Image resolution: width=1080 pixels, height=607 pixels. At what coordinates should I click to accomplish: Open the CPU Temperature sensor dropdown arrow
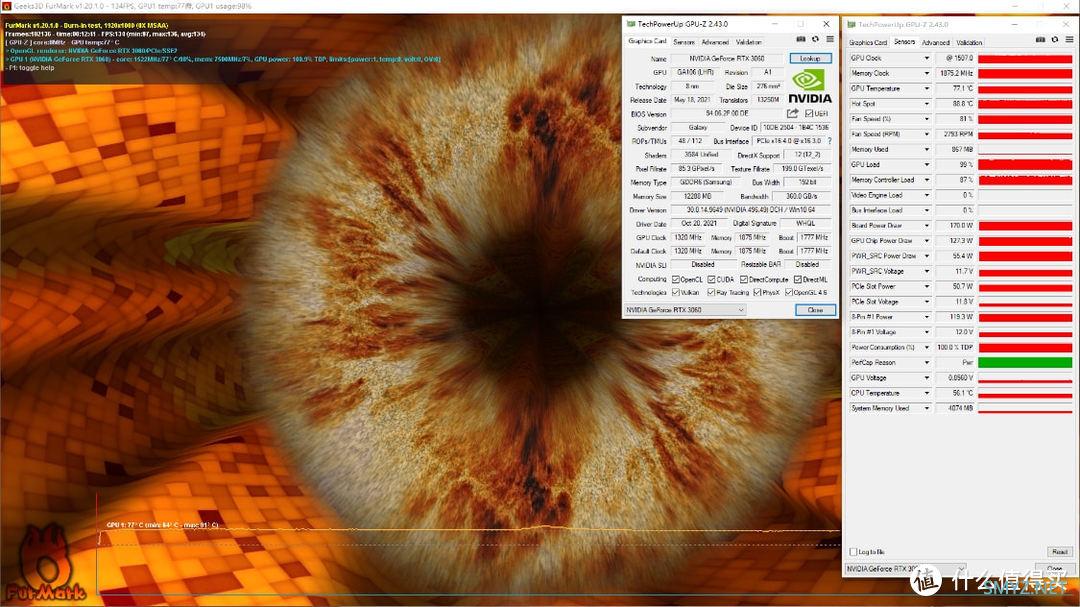pyautogui.click(x=926, y=393)
